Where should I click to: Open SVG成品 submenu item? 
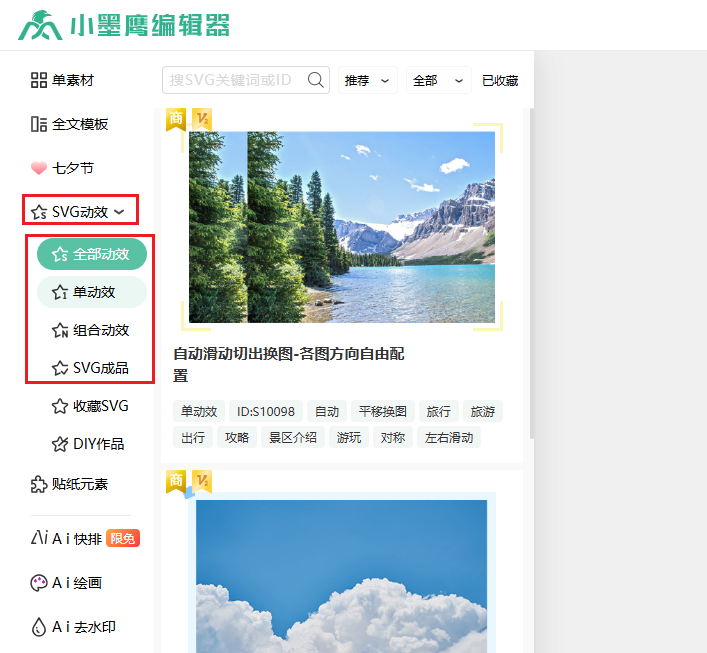pos(99,368)
